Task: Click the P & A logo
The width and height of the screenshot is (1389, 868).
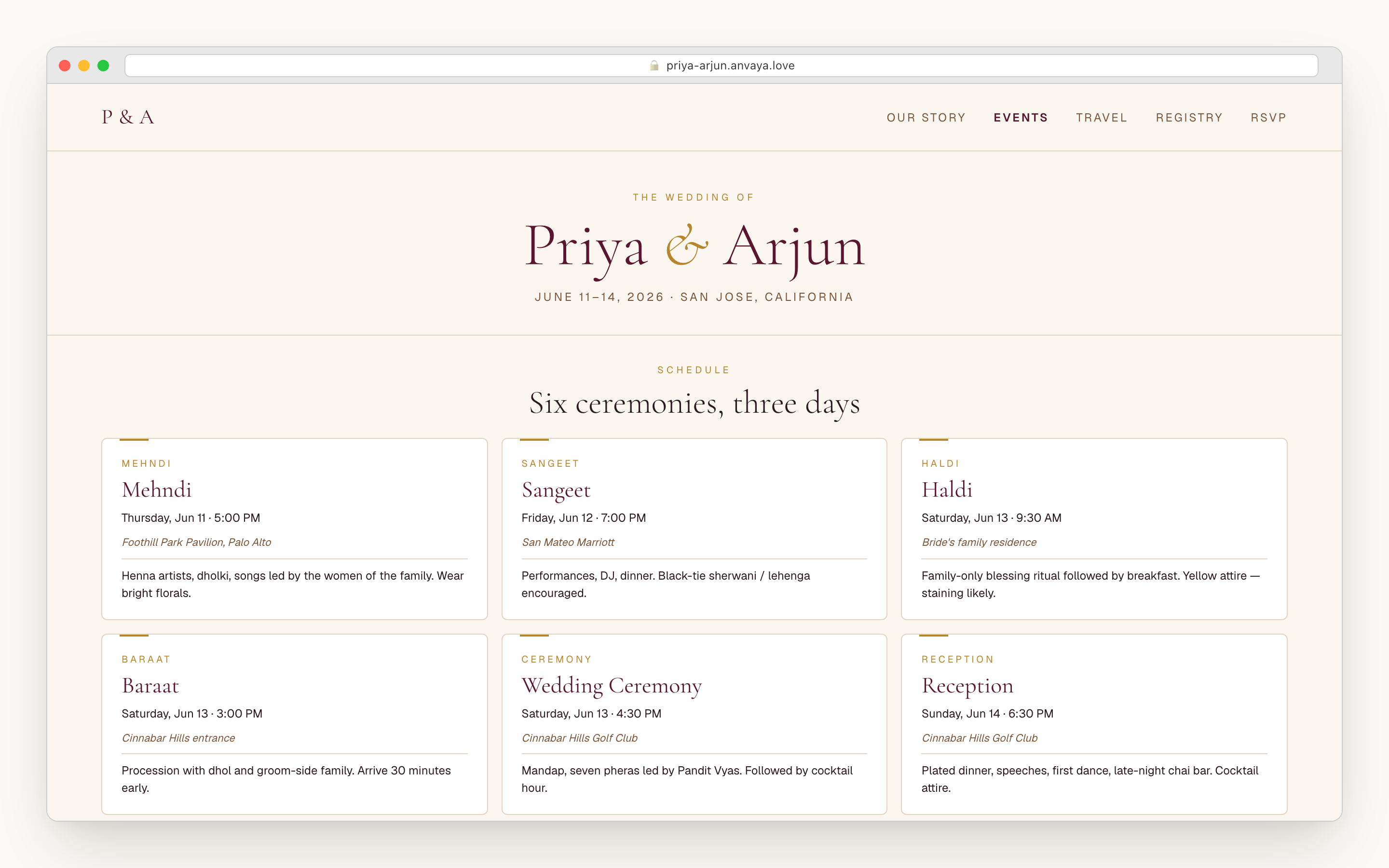Action: coord(128,117)
